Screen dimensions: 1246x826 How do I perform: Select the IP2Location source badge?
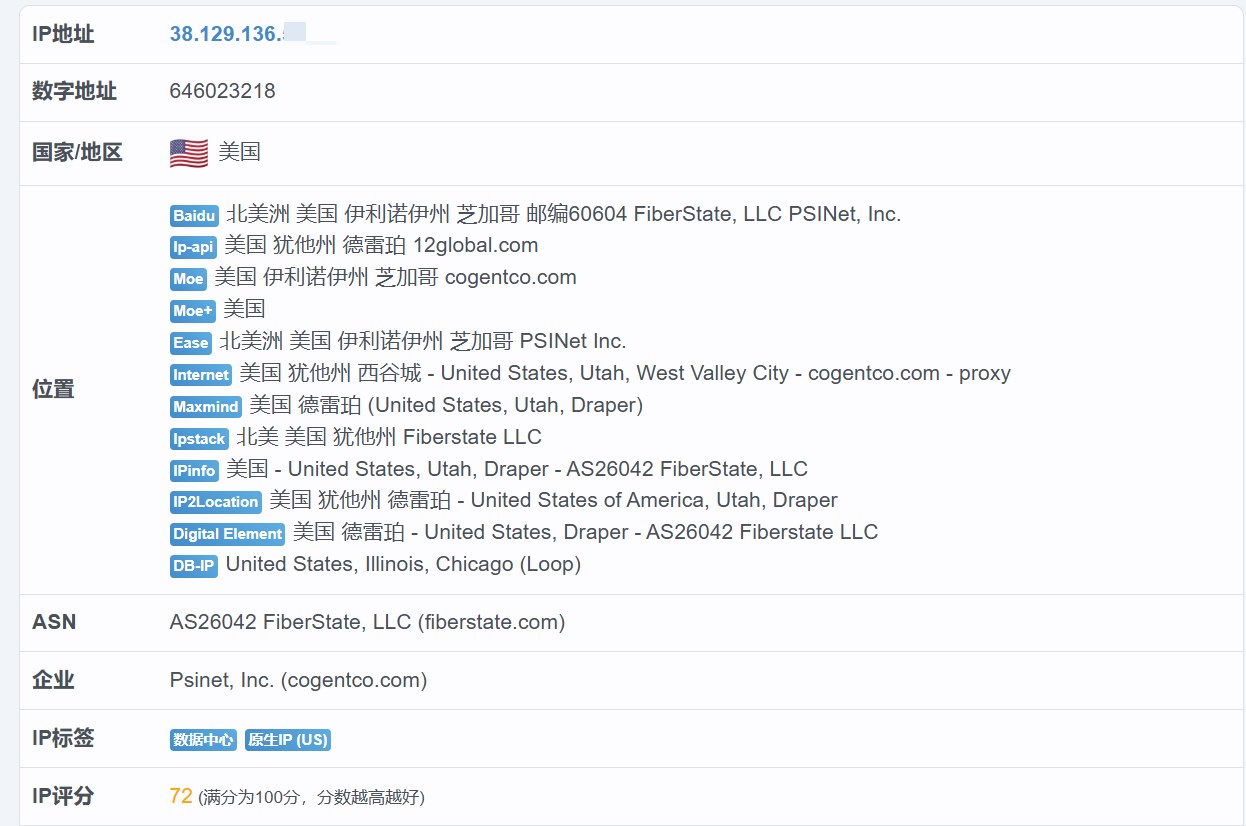click(x=216, y=502)
